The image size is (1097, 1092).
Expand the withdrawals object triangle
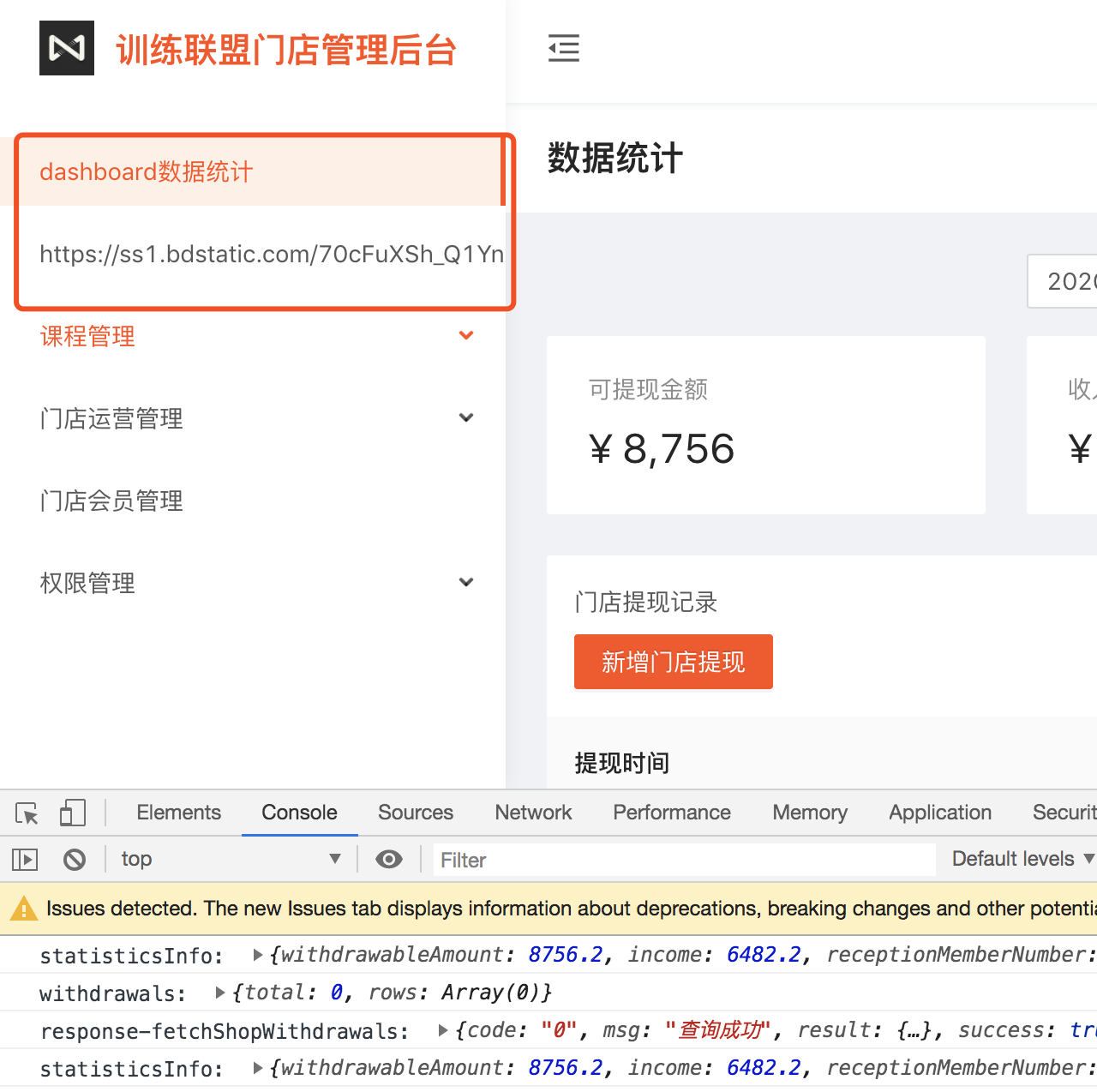click(x=220, y=993)
